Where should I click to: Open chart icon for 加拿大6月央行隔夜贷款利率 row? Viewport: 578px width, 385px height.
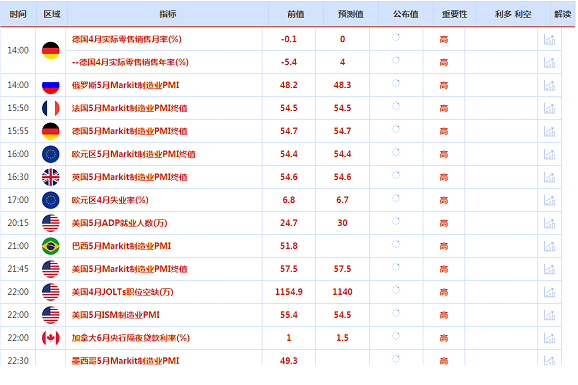549,338
